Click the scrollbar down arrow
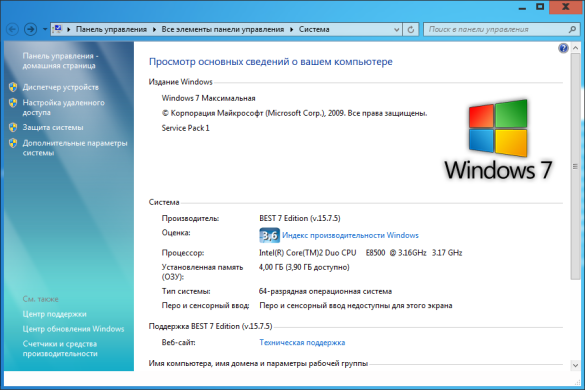This screenshot has width=585, height=390. pyautogui.click(x=575, y=365)
